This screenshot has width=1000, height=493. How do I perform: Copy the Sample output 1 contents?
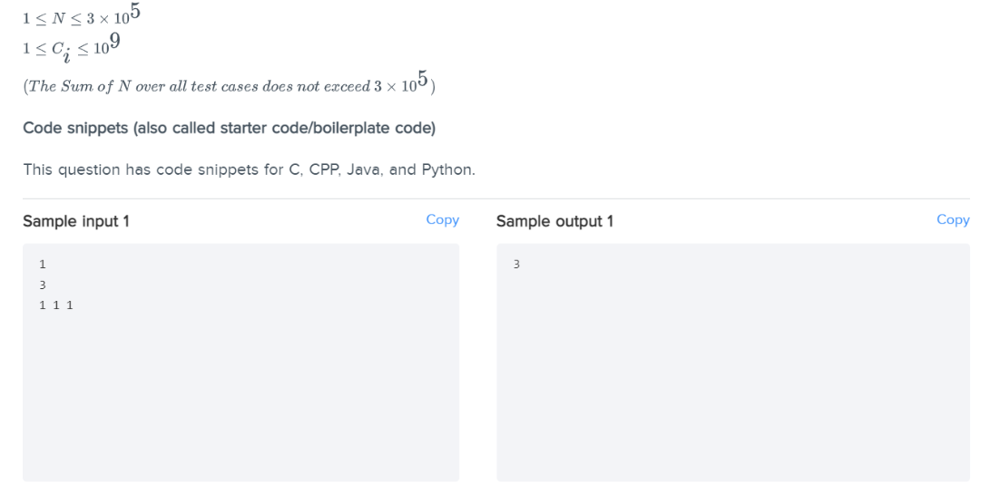pos(953,220)
